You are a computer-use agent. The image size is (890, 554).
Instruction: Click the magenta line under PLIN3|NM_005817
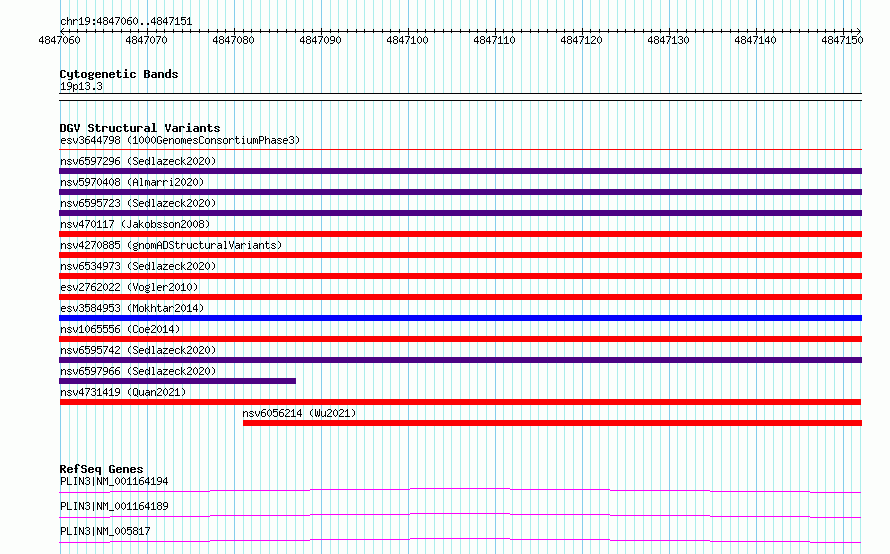pos(460,540)
